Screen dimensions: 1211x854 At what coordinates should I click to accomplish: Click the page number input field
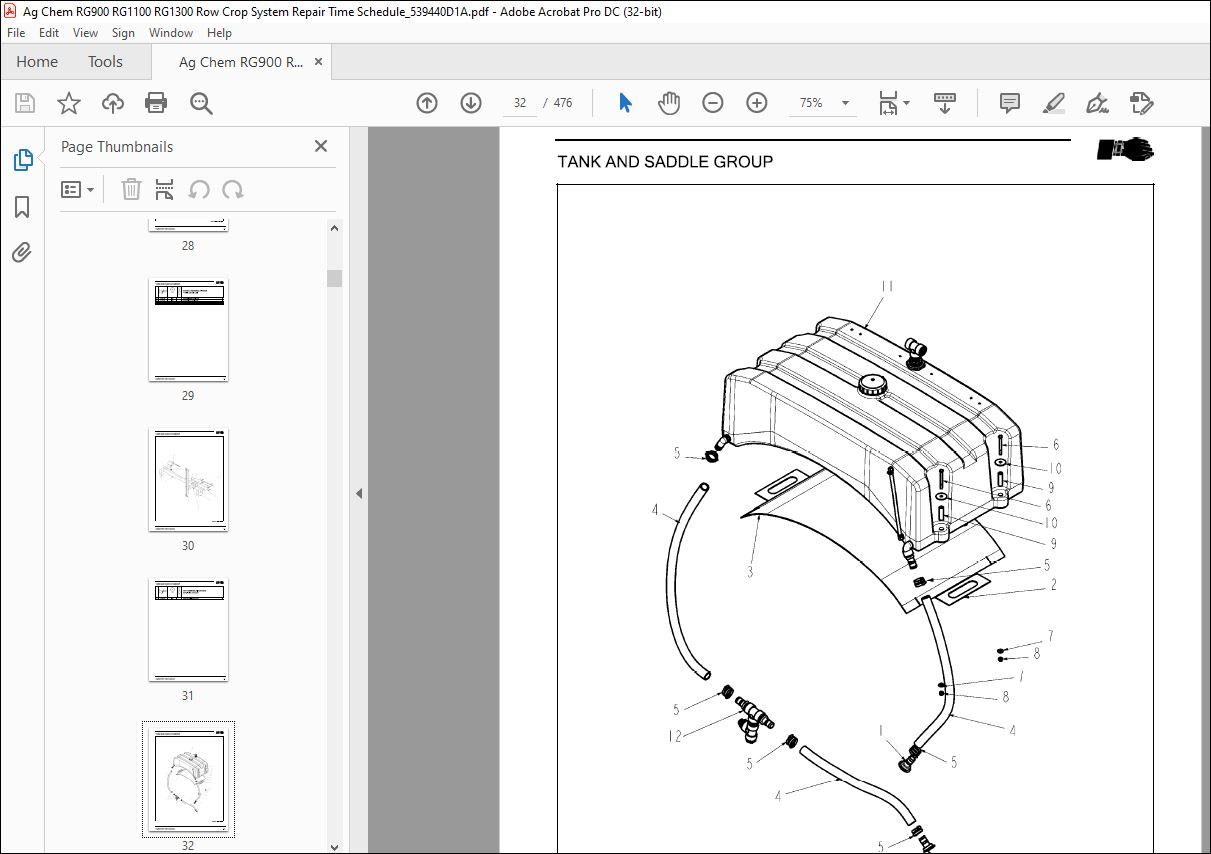pos(520,103)
